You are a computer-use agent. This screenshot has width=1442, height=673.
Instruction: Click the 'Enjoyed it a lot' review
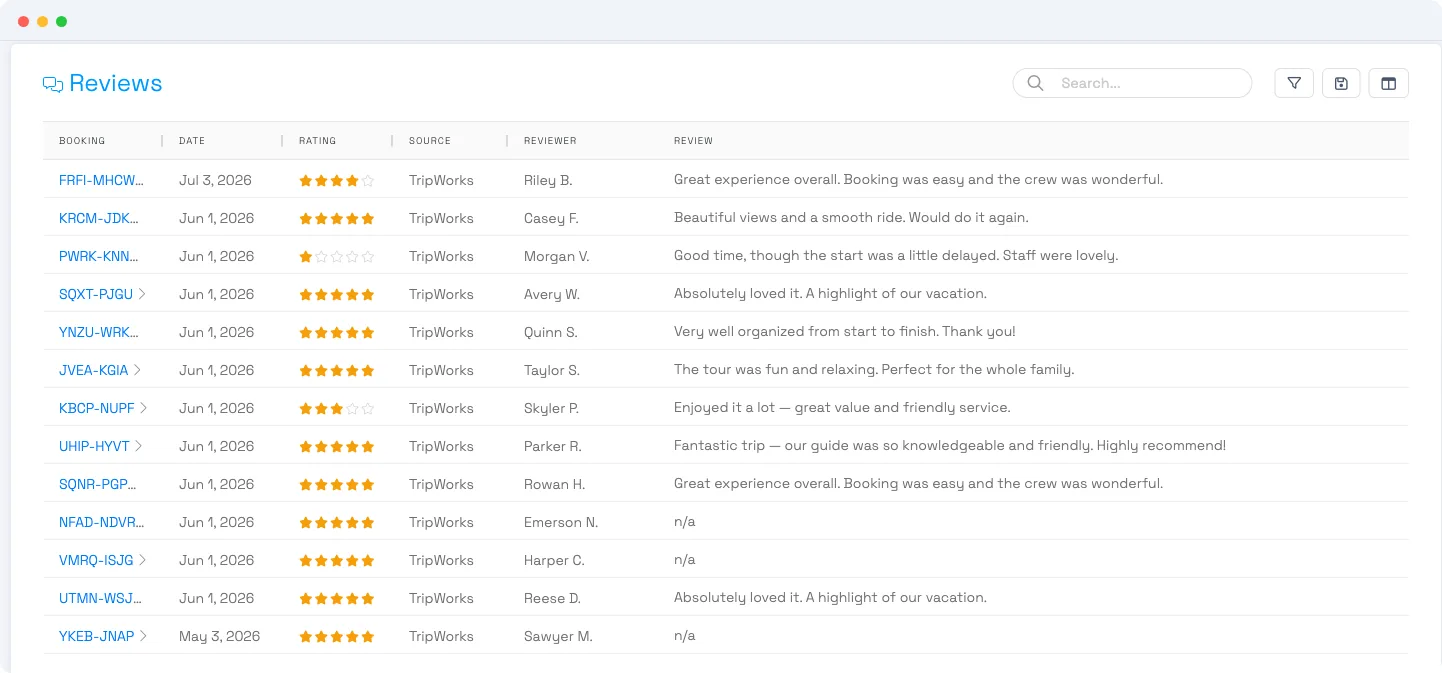(x=842, y=408)
